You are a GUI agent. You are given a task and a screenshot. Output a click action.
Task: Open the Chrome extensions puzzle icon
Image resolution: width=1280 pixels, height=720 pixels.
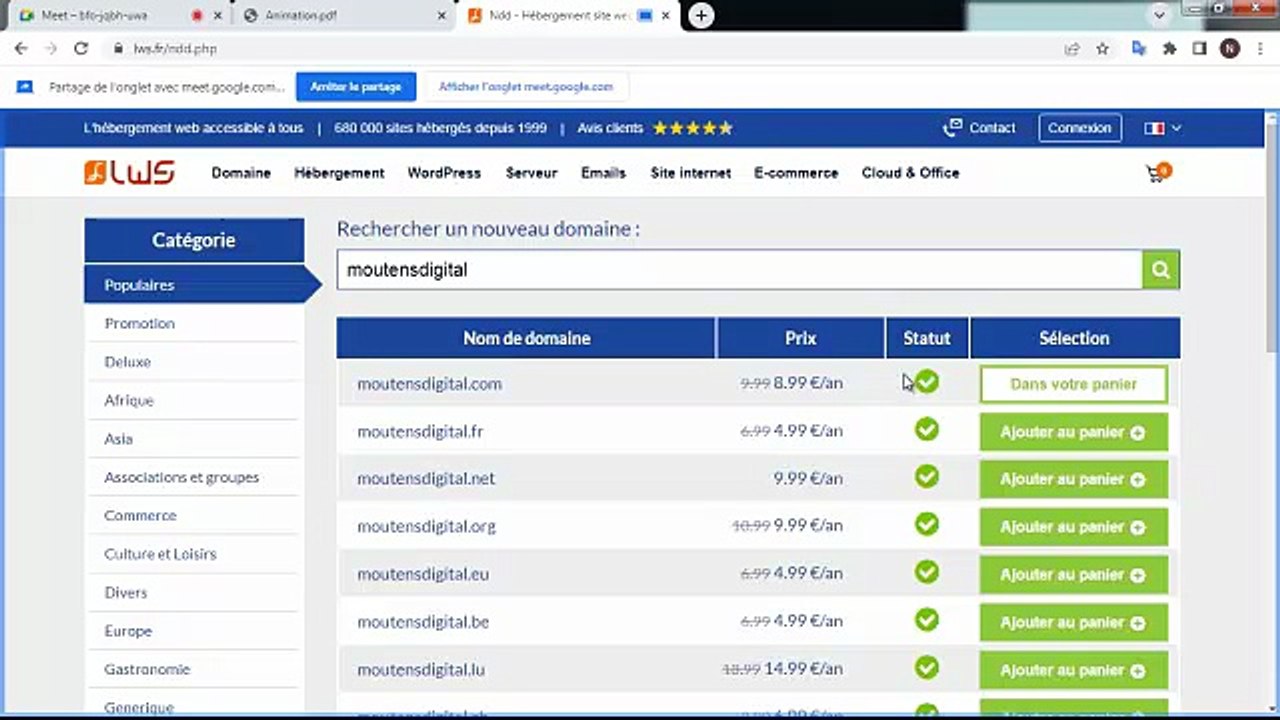tap(1169, 48)
